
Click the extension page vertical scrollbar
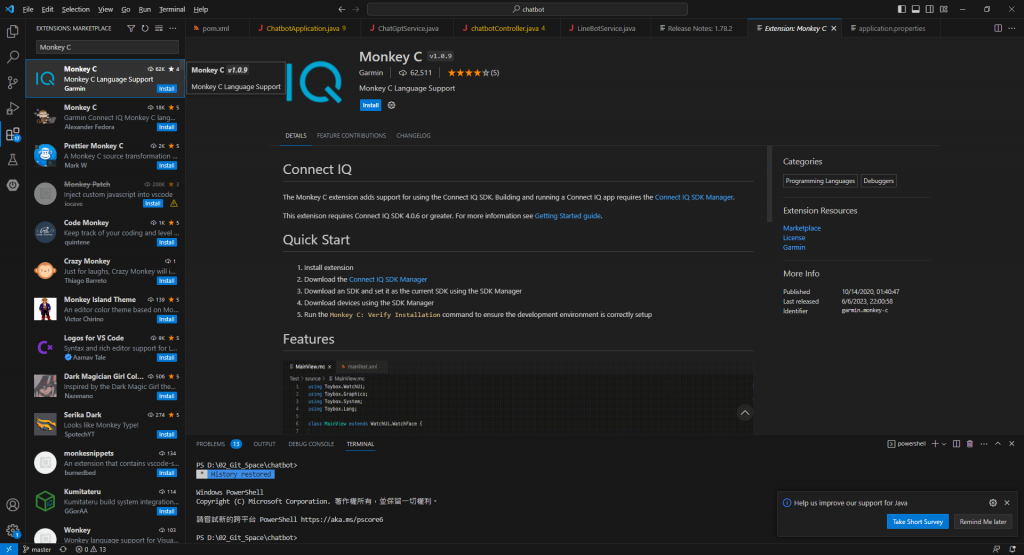point(769,185)
